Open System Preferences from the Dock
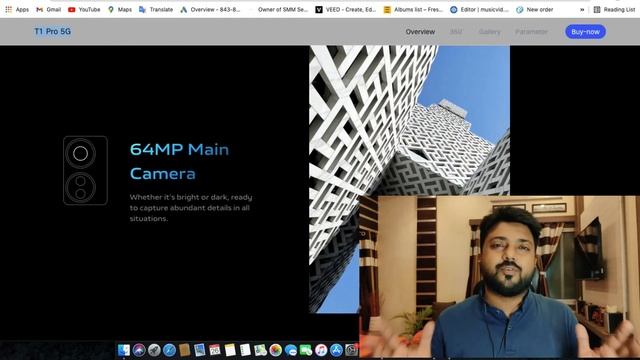The width and height of the screenshot is (640, 360). click(351, 350)
